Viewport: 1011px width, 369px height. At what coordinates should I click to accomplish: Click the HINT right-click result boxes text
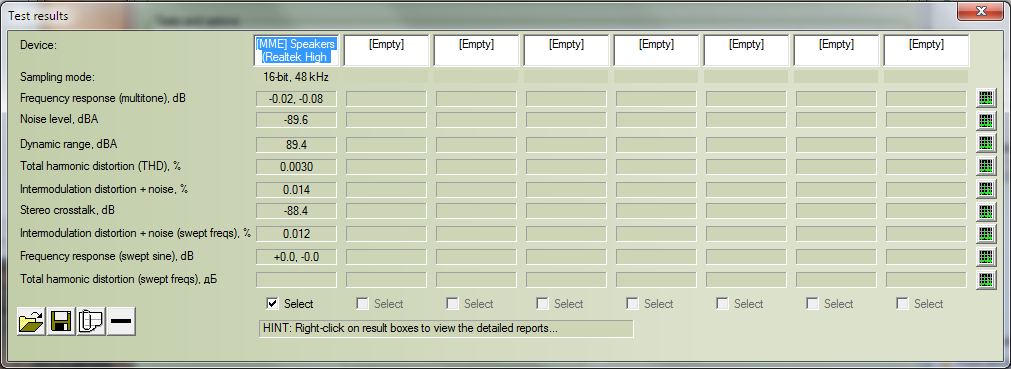click(446, 328)
